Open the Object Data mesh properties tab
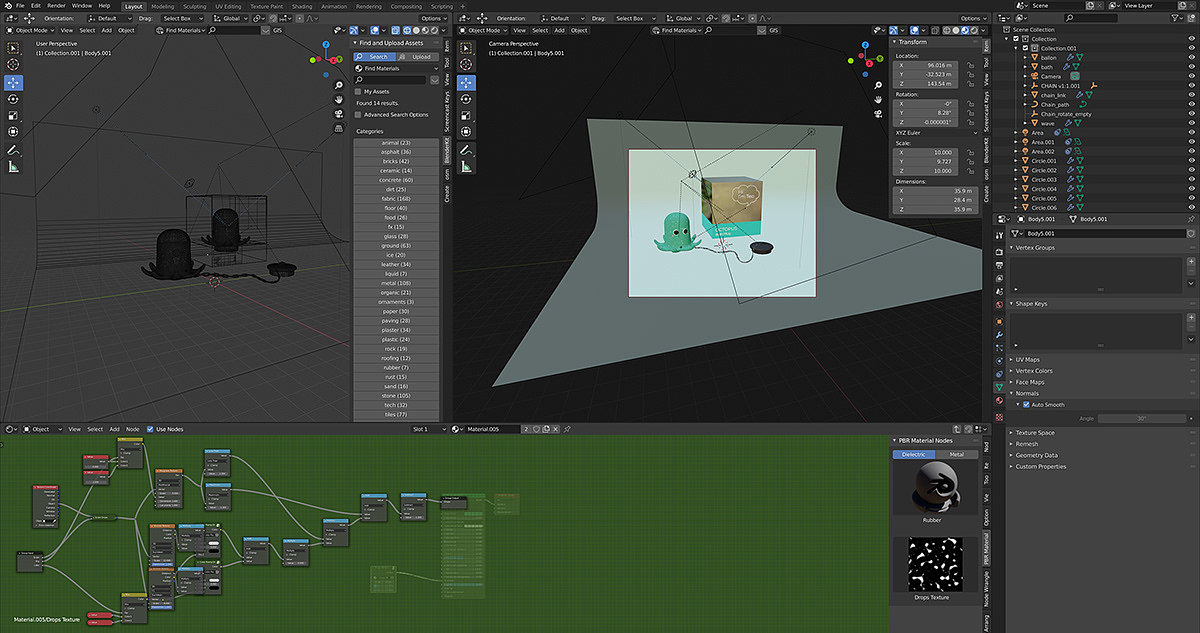Viewport: 1200px width, 633px height. coord(999,386)
